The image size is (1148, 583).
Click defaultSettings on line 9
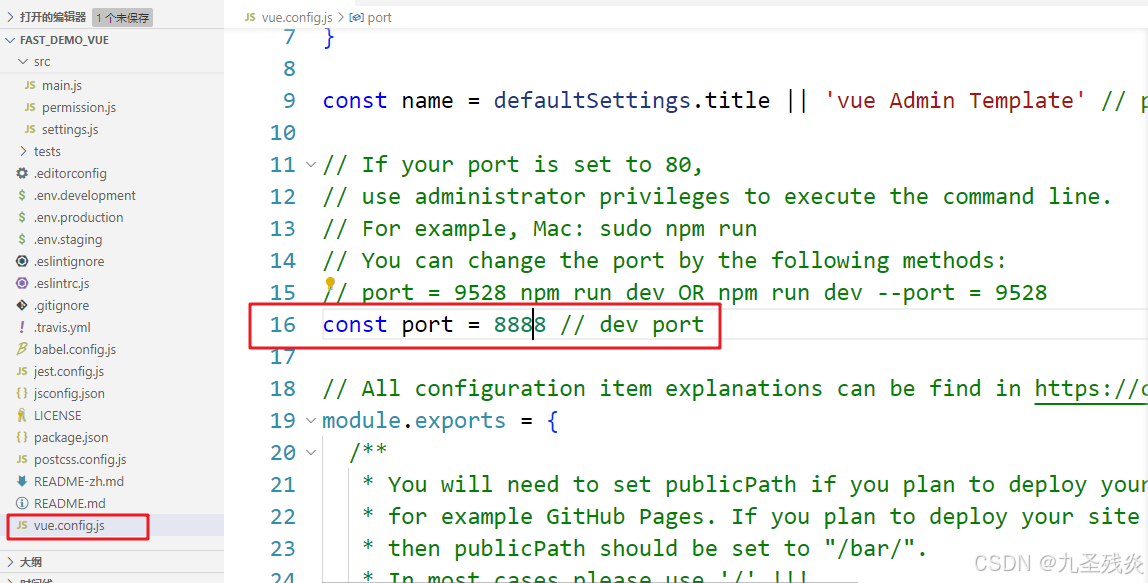(592, 100)
